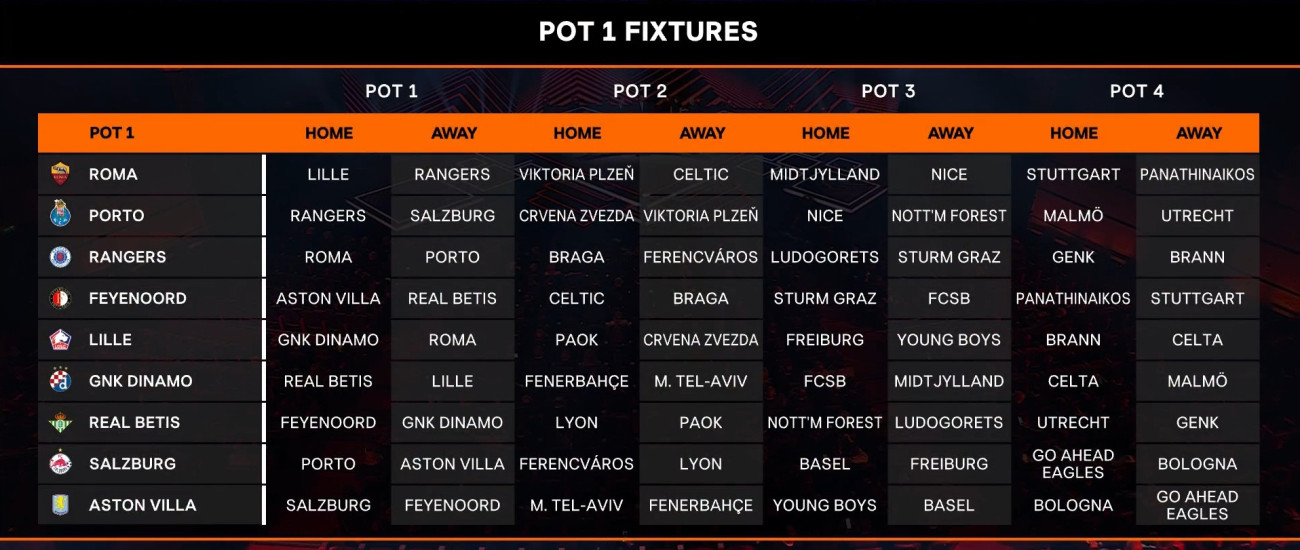Select the POT 4 column group heading
Screen dimensions: 1300x550
(x=1136, y=91)
